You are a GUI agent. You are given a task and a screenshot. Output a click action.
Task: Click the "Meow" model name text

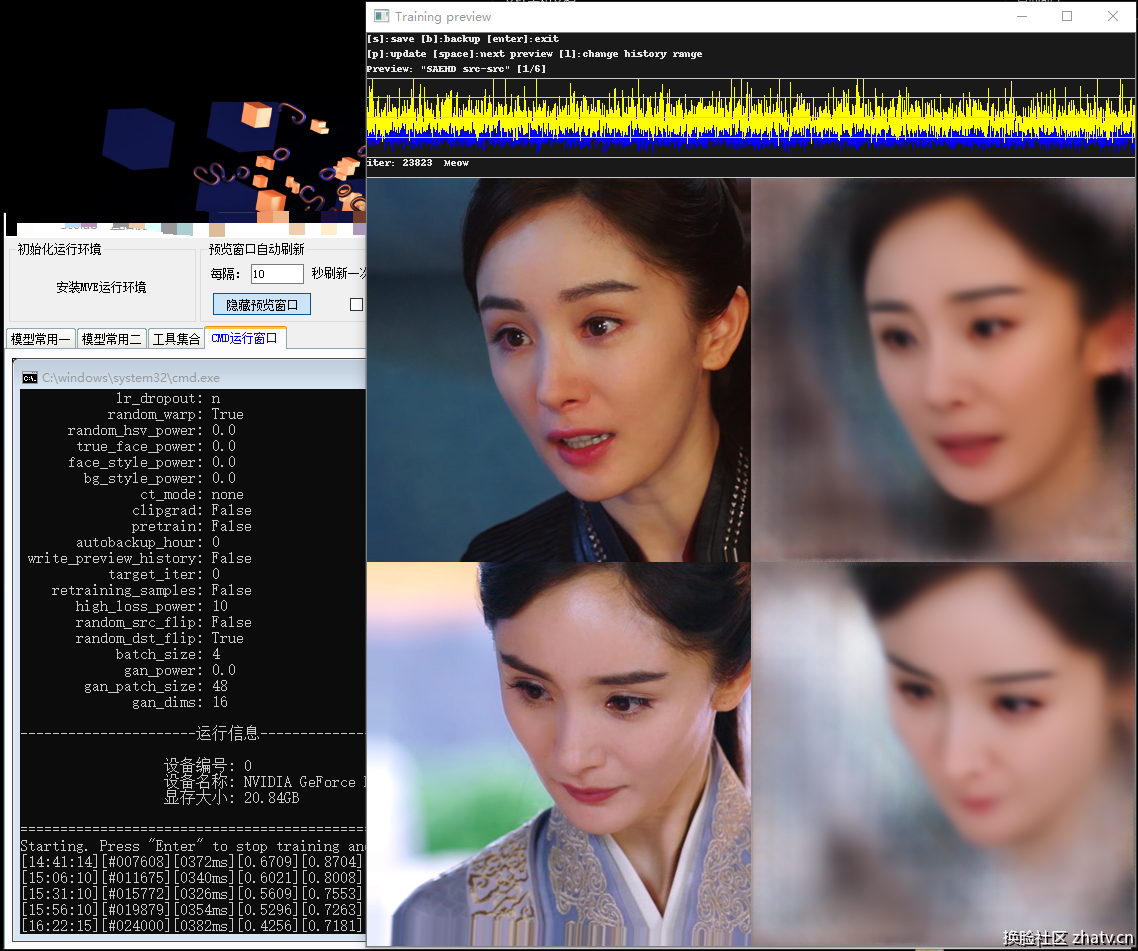456,163
